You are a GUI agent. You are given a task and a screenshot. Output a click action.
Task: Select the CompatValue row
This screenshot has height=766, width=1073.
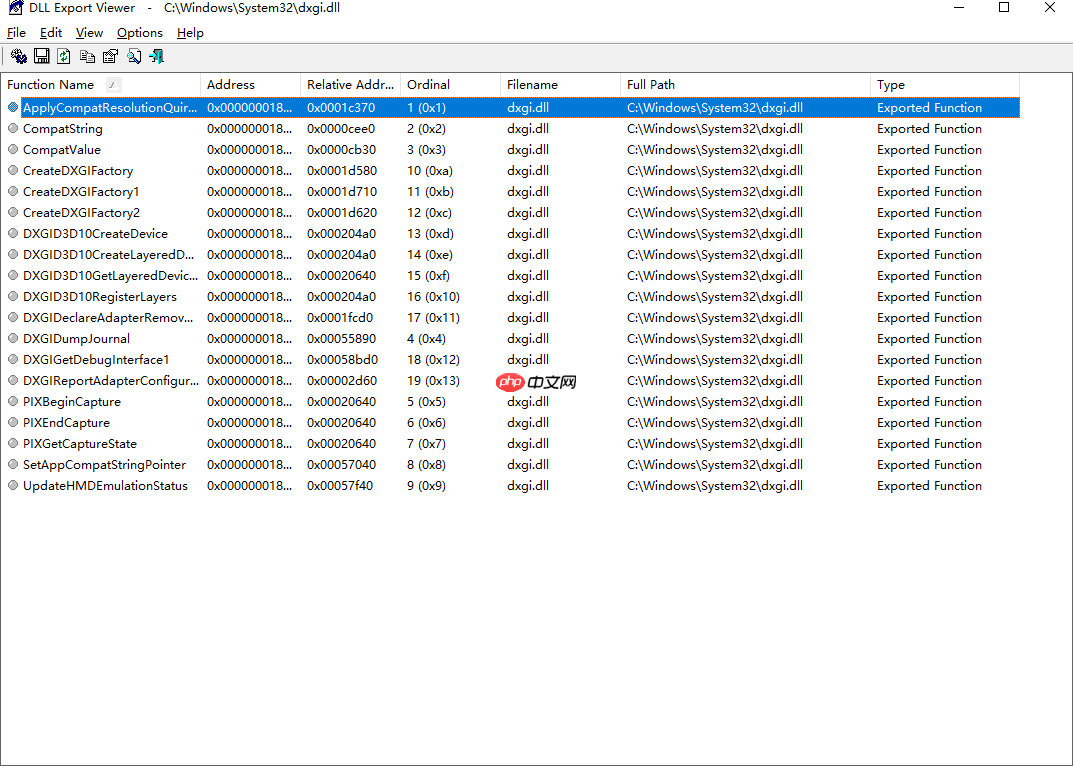tap(510, 150)
